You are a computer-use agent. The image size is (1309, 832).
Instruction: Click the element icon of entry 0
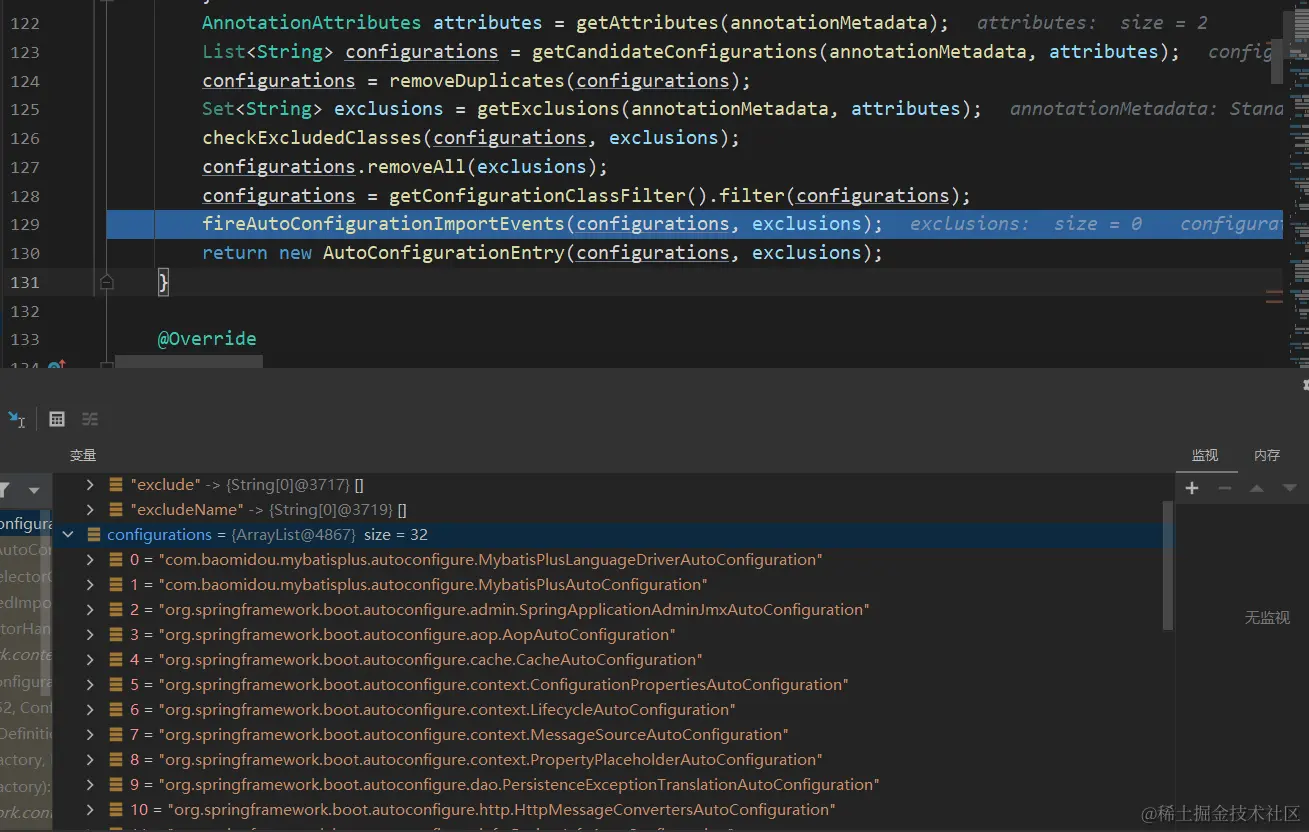click(x=116, y=560)
